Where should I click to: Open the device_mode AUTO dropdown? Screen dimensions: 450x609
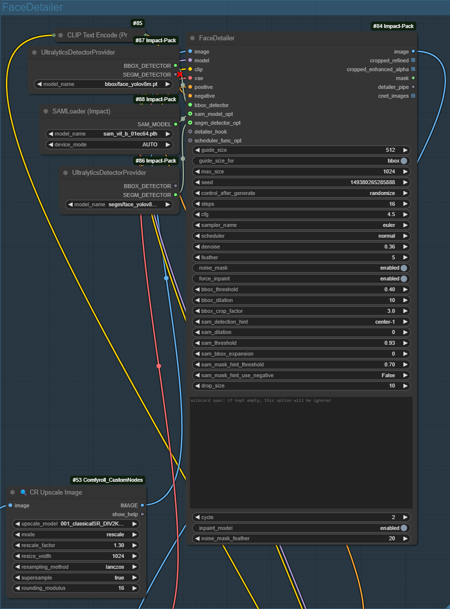click(x=109, y=144)
